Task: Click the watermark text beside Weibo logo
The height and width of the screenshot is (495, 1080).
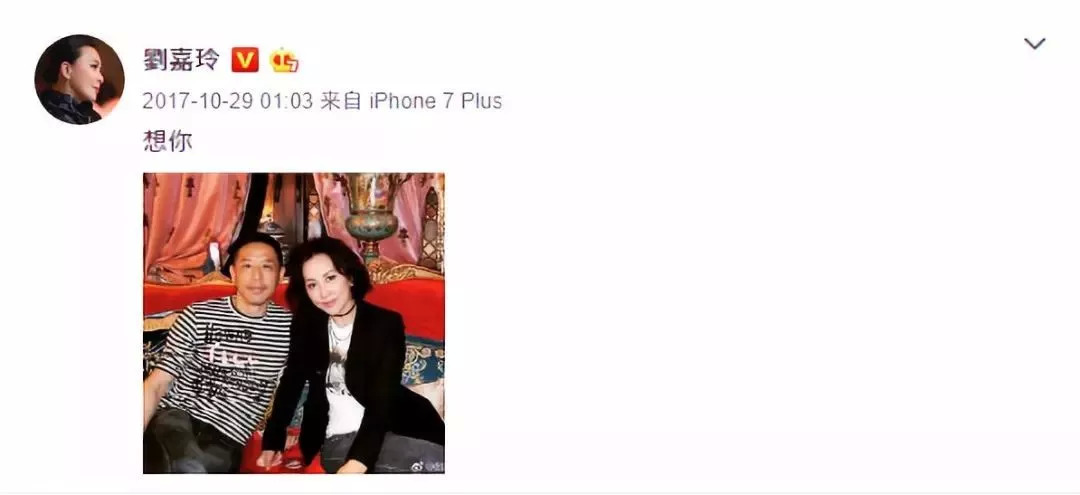Action: [x=435, y=467]
